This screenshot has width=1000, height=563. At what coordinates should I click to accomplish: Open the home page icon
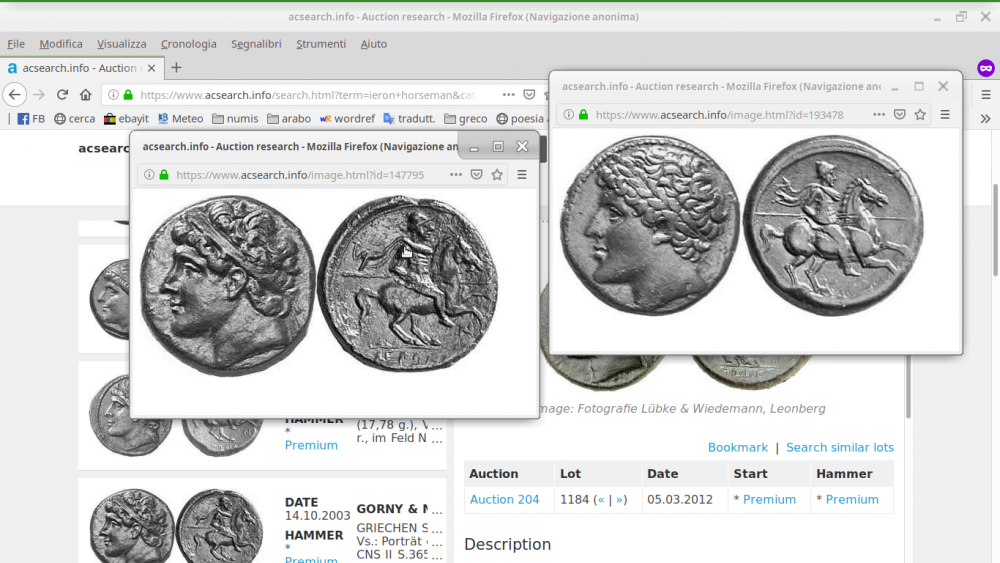pos(85,95)
